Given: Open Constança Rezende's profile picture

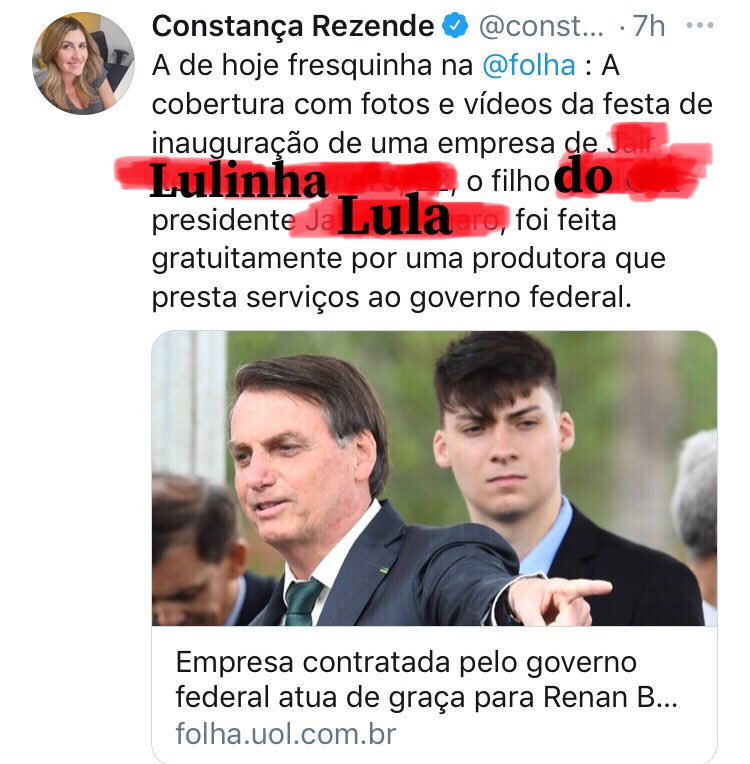Looking at the screenshot, I should coord(83,64).
